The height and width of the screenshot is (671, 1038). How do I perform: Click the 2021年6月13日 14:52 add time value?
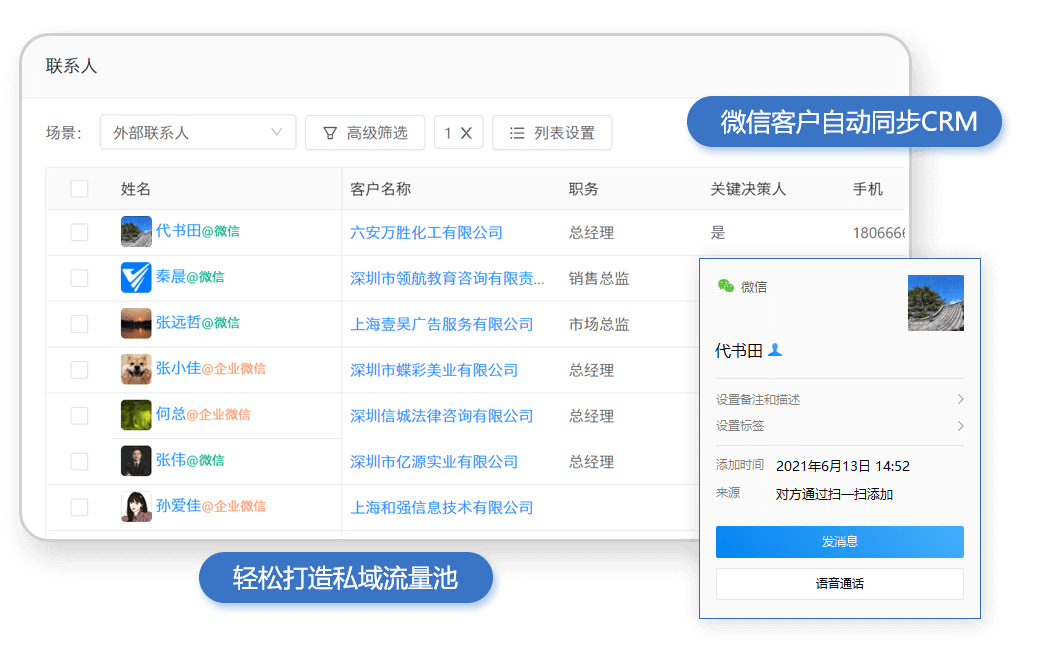843,466
